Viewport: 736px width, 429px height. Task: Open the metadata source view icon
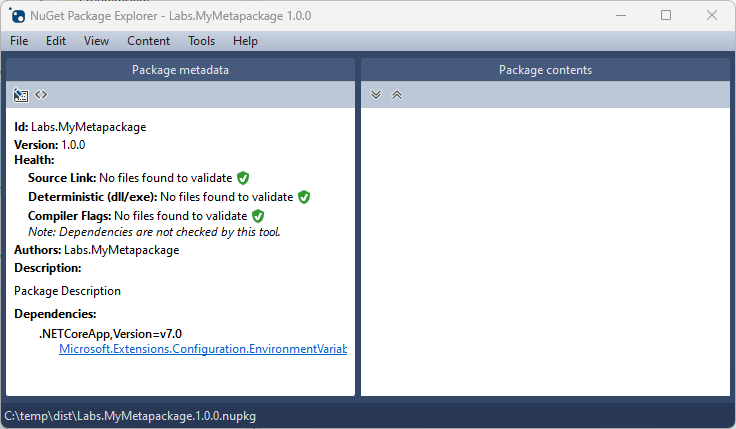41,95
